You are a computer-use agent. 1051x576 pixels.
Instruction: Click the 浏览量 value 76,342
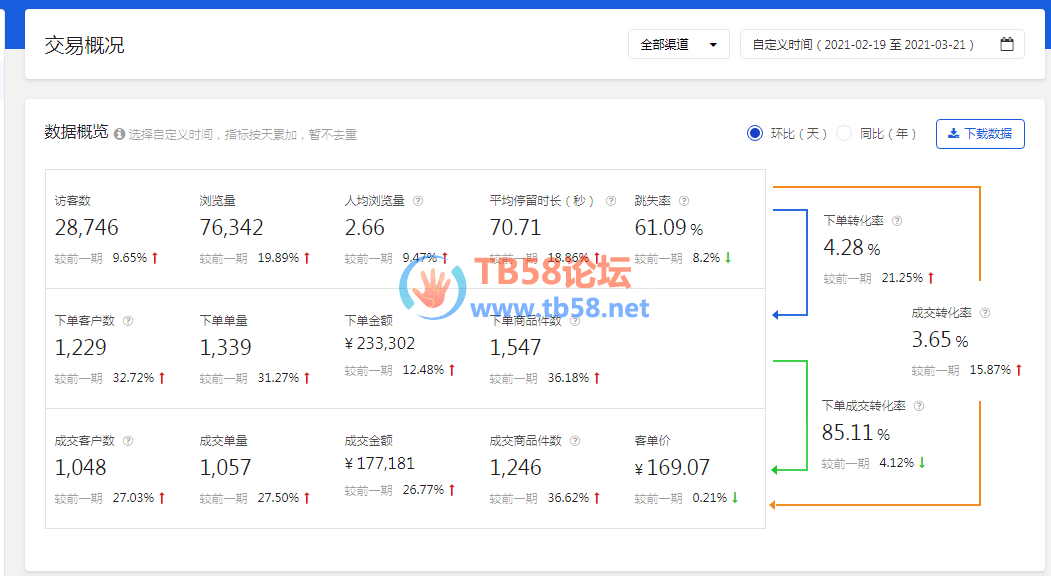[x=232, y=228]
